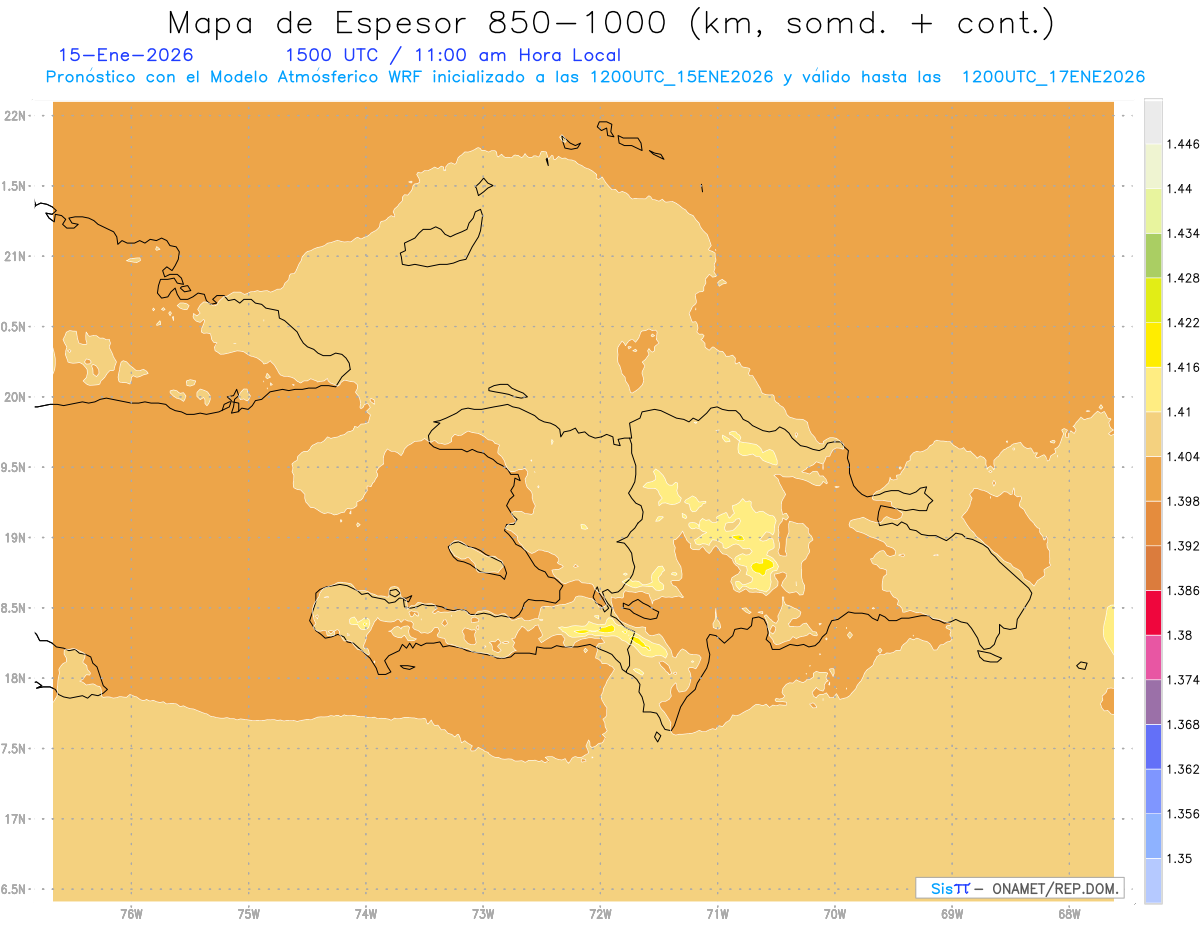
Task: Click the longitude label 71W
Action: point(717,913)
